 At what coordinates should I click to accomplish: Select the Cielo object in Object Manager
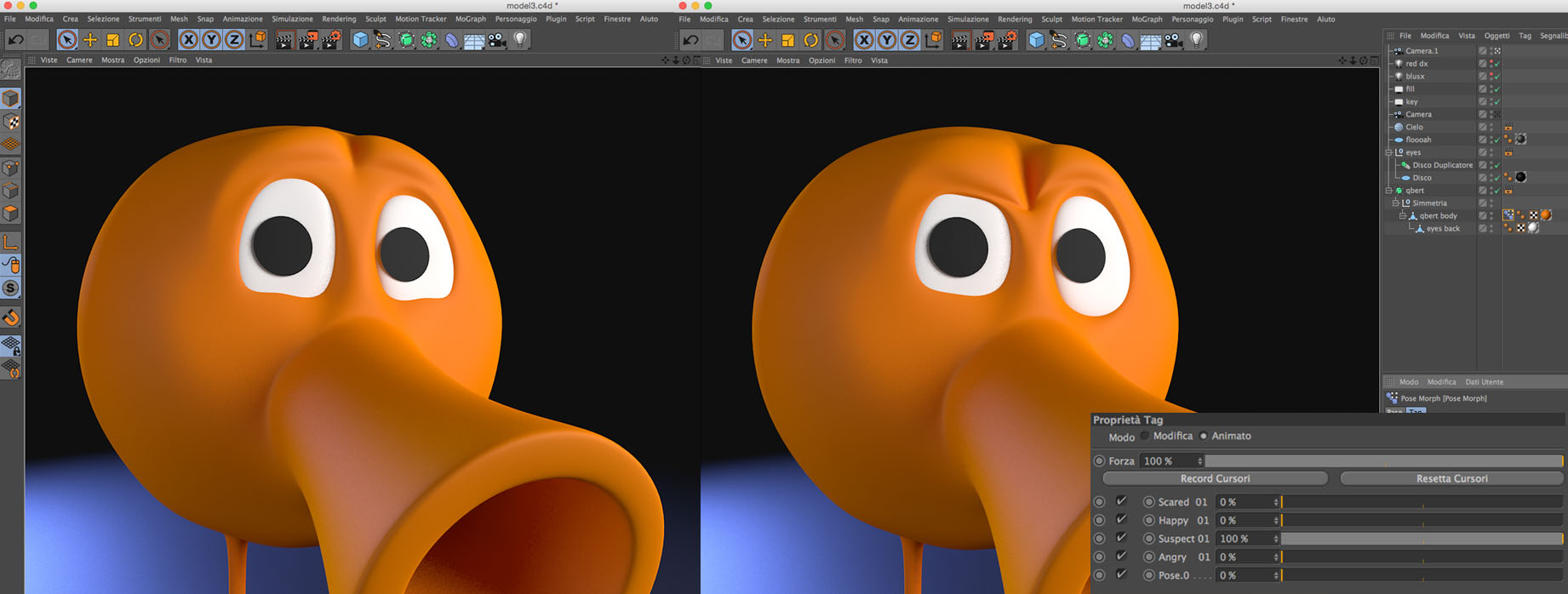[x=1414, y=127]
